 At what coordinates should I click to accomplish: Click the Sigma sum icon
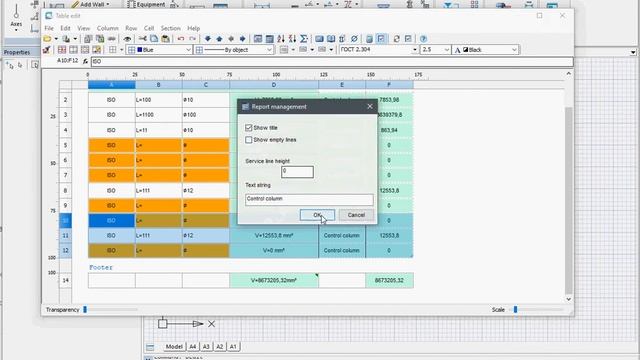coord(304,39)
